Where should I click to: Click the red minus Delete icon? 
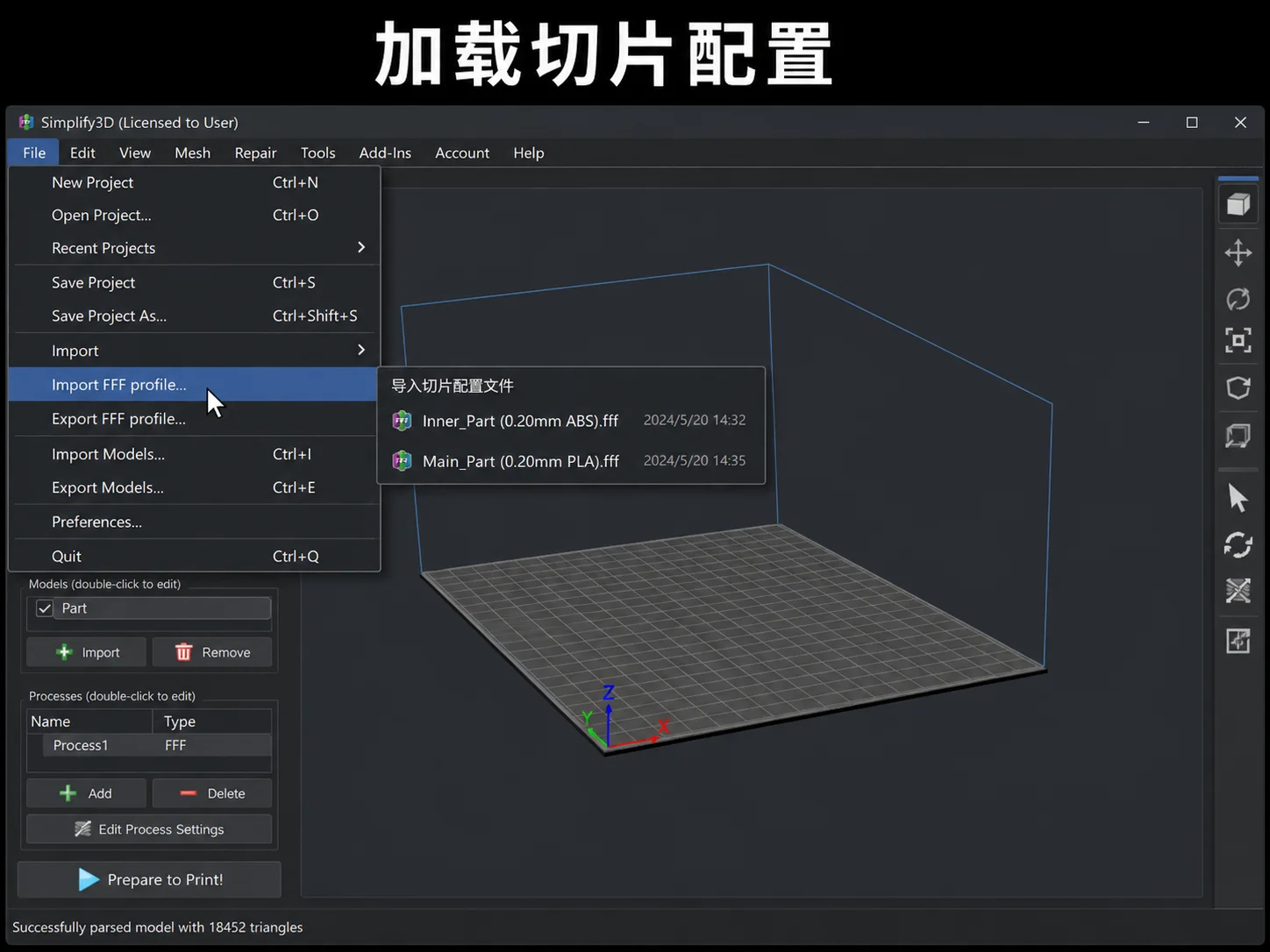[x=188, y=793]
